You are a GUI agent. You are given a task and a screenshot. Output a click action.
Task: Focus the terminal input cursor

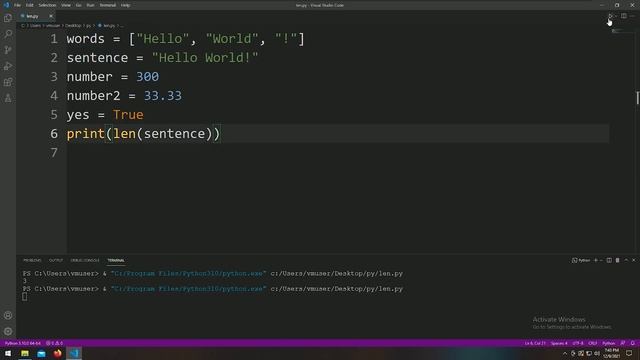[x=25, y=297]
